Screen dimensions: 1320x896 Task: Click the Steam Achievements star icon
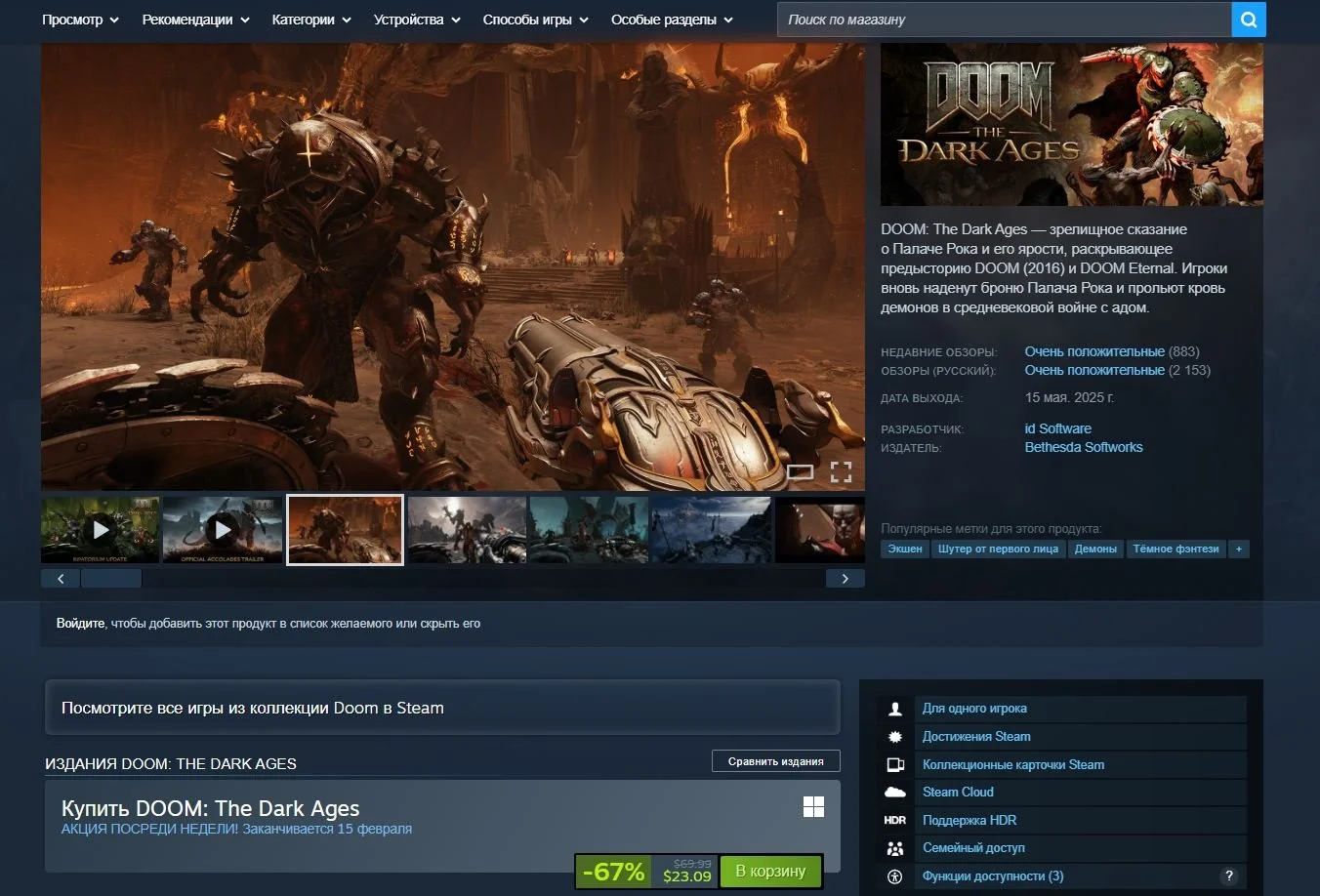pos(894,737)
